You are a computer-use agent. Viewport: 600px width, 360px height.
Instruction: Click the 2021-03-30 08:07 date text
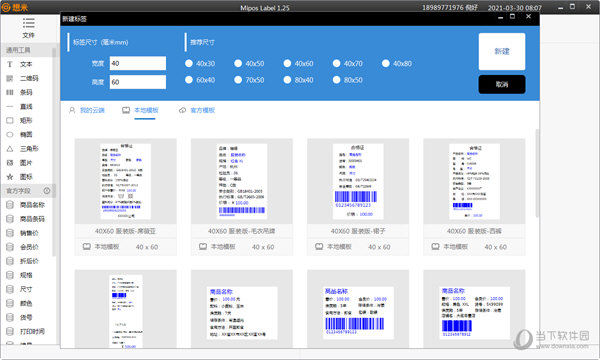[x=515, y=8]
